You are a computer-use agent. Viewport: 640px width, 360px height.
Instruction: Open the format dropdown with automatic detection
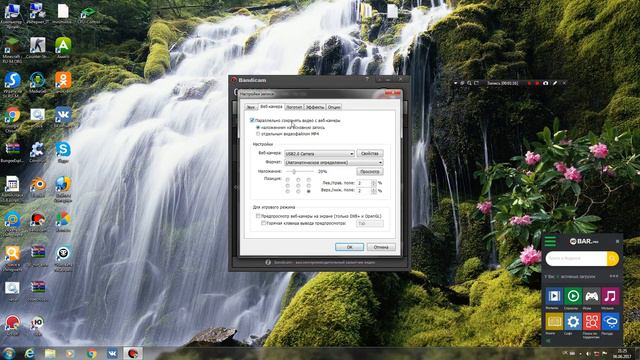tap(333, 162)
